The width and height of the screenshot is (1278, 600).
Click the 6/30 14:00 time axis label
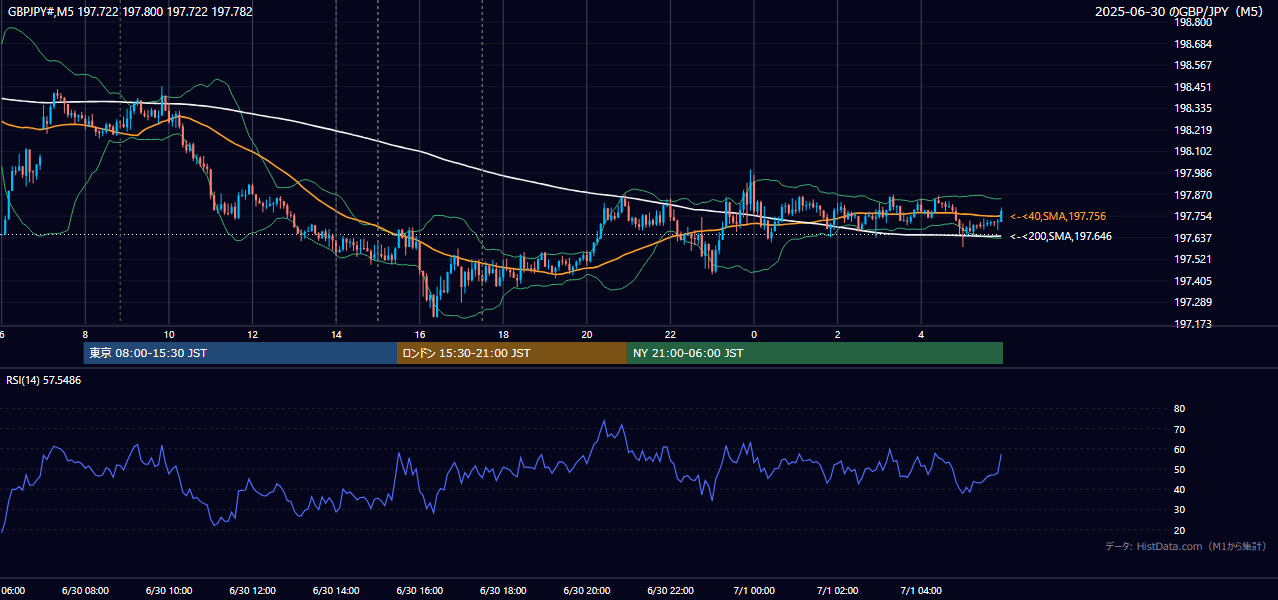pos(336,590)
